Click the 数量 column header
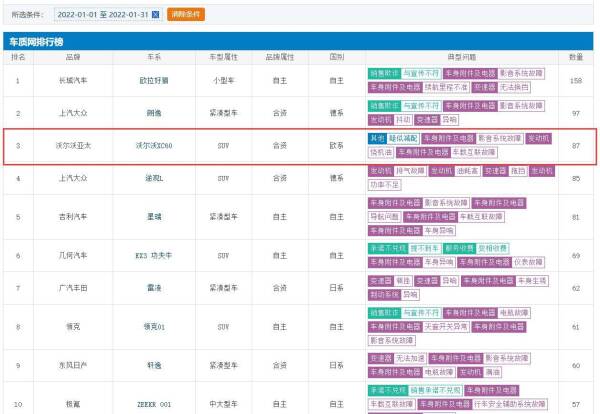 (x=576, y=57)
